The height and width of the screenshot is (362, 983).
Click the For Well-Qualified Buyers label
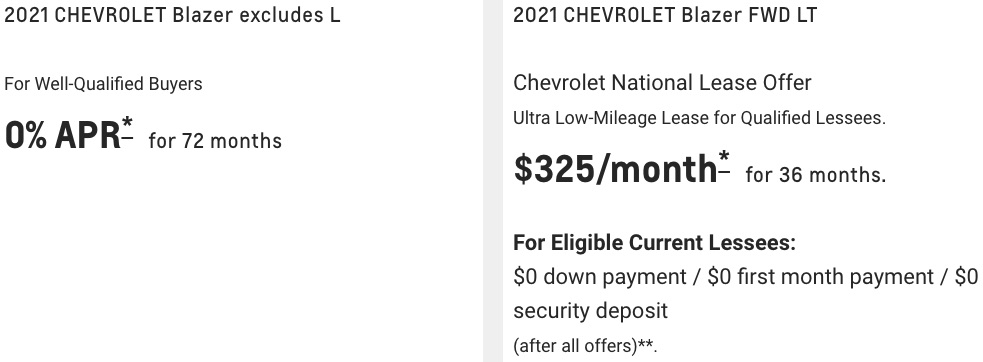point(103,84)
